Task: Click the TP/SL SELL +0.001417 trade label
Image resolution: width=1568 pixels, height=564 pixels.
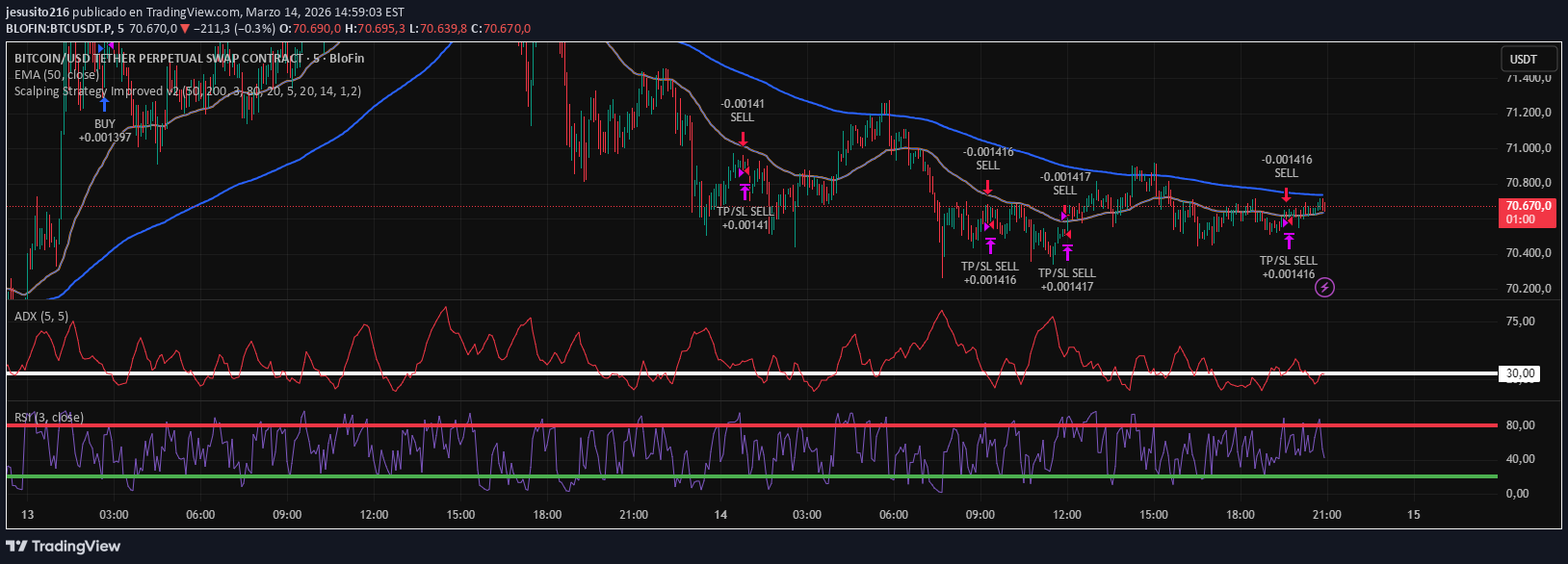Action: (1067, 280)
